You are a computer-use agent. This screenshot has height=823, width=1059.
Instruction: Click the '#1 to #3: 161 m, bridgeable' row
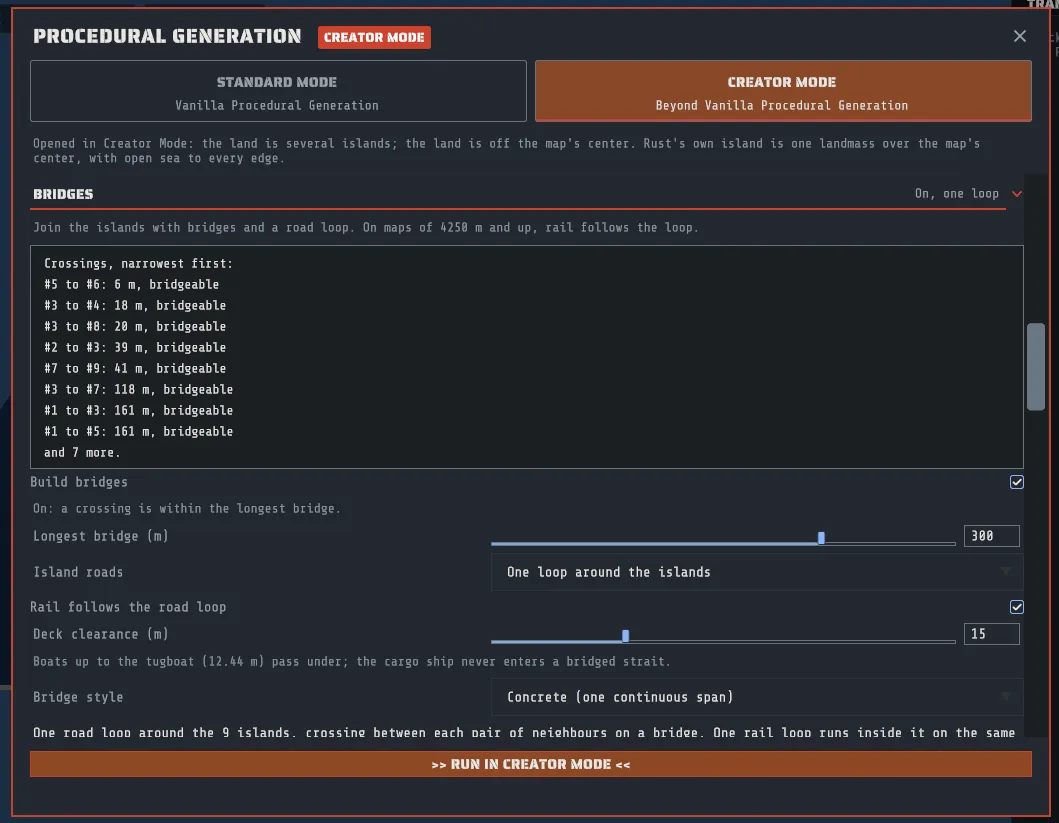click(x=138, y=410)
